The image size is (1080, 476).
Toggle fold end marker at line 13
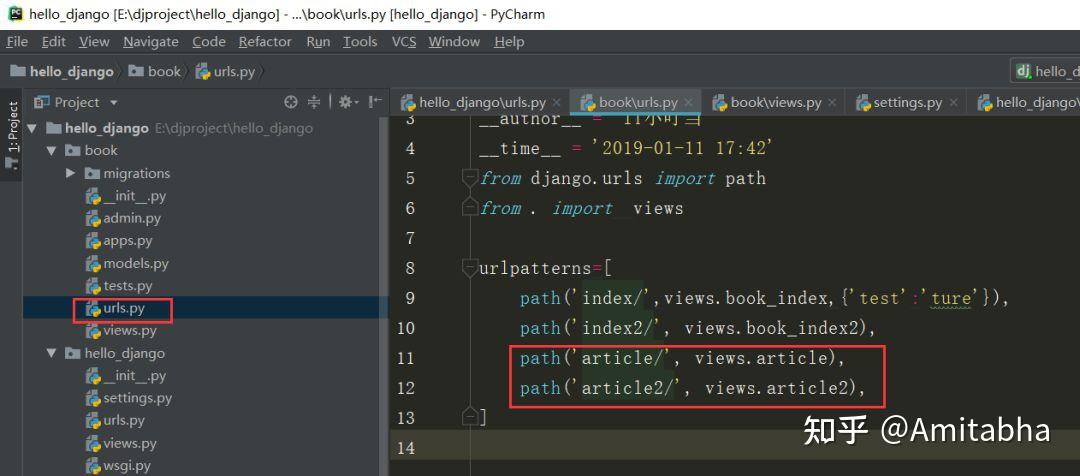(x=470, y=415)
